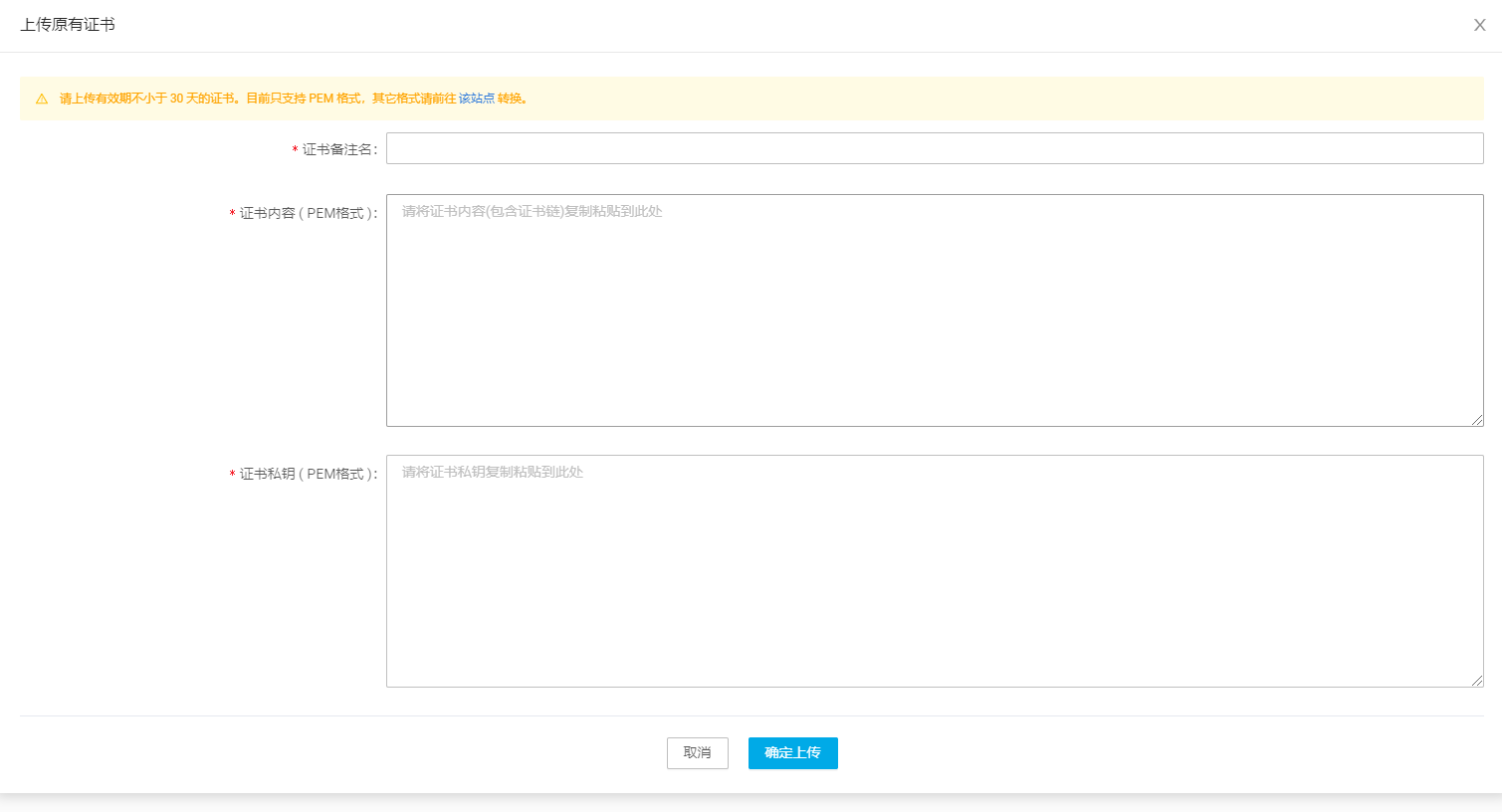Focus the 证书内容 PEM textarea

(935, 310)
